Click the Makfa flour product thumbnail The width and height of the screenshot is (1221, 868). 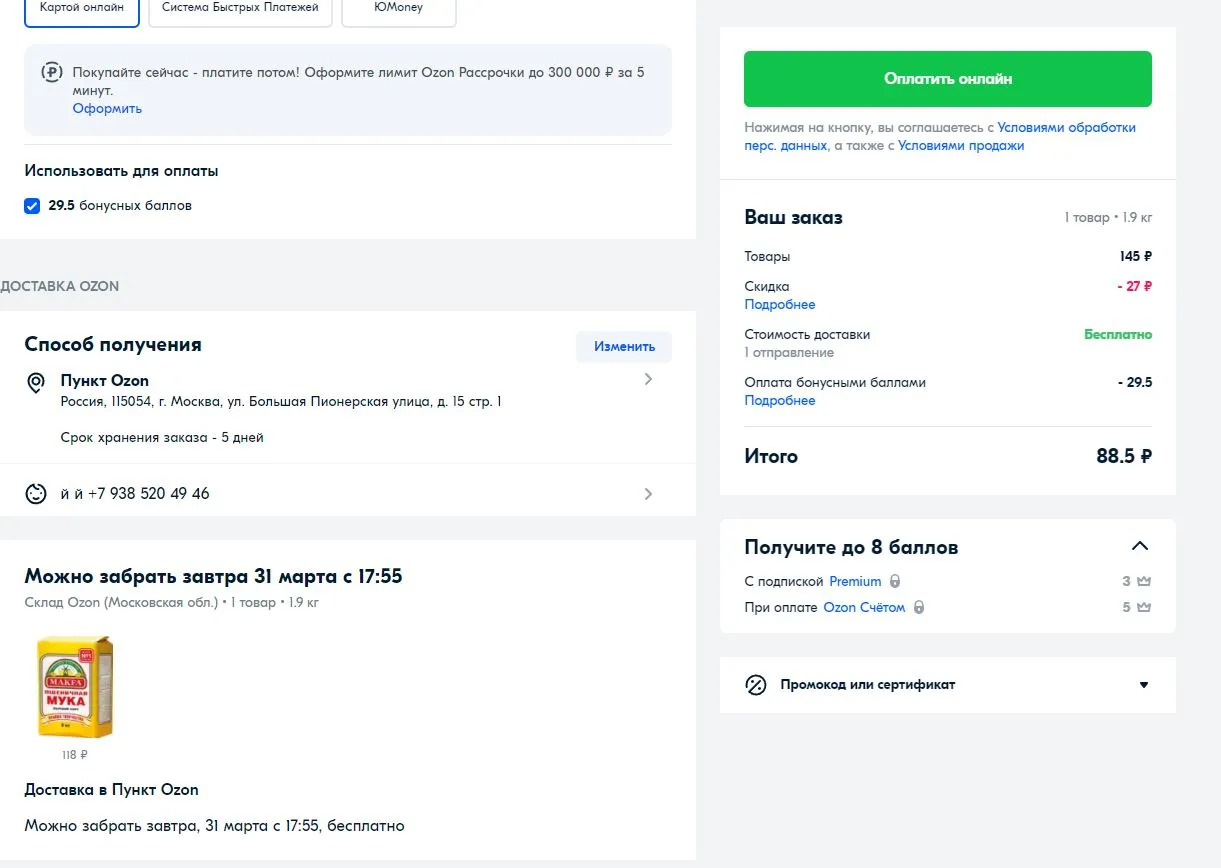pyautogui.click(x=75, y=687)
